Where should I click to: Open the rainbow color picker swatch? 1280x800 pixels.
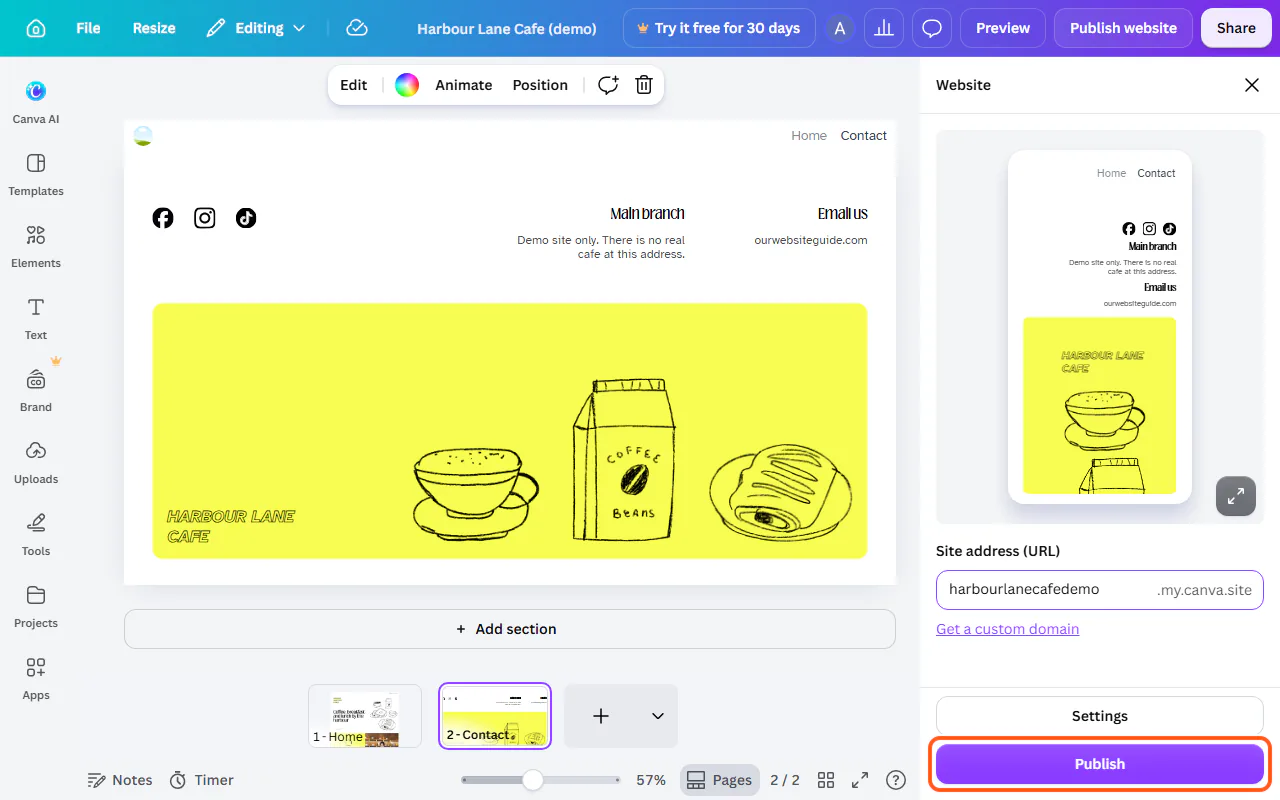406,85
